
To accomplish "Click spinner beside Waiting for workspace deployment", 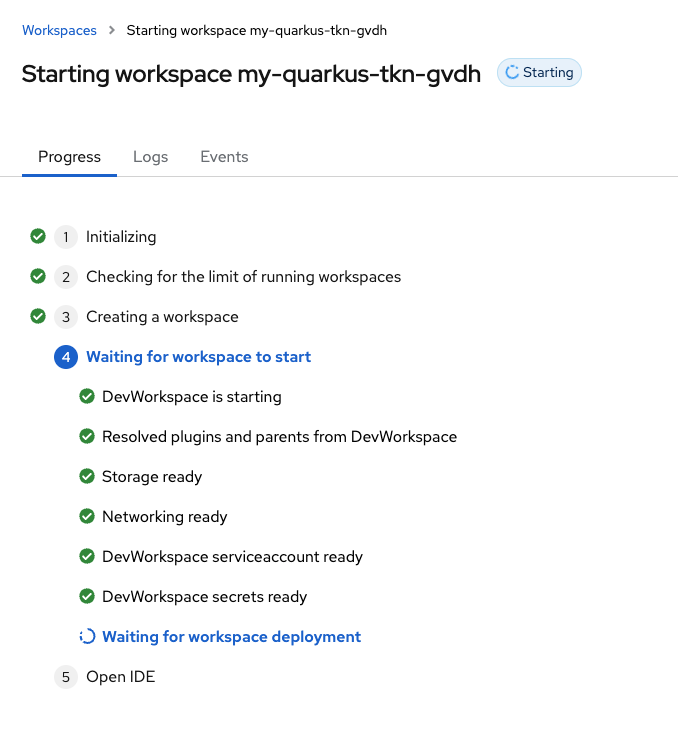I will [87, 636].
